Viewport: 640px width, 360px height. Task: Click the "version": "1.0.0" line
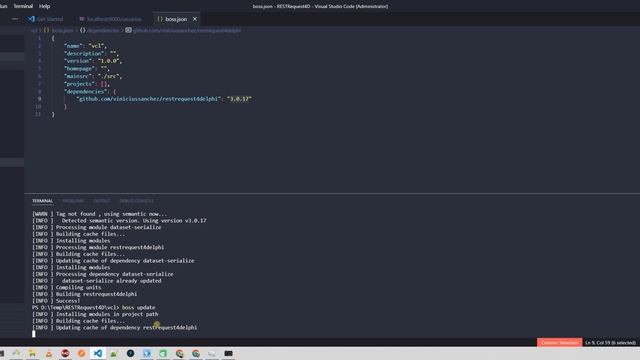click(x=93, y=61)
